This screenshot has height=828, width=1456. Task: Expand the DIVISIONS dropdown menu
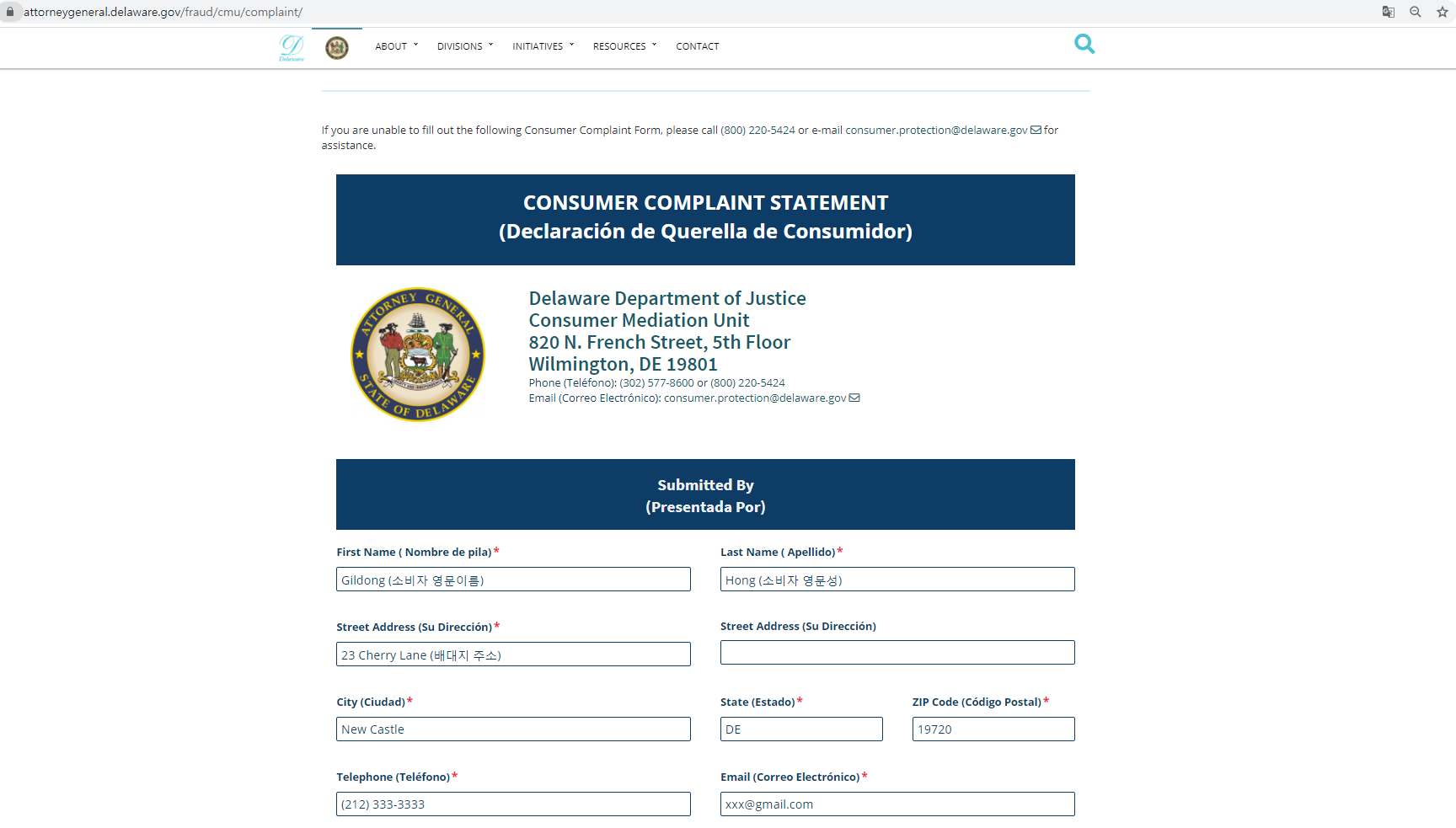coord(465,46)
